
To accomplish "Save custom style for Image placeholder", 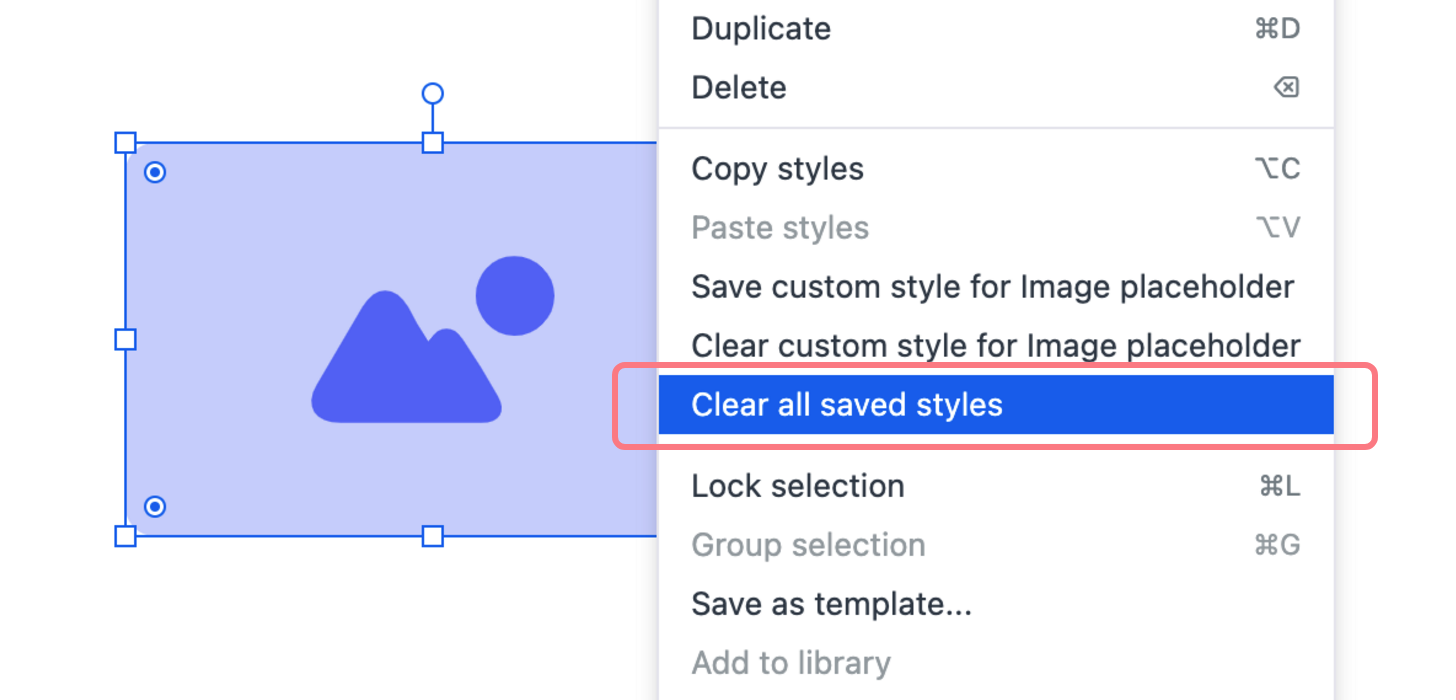I will coord(996,286).
